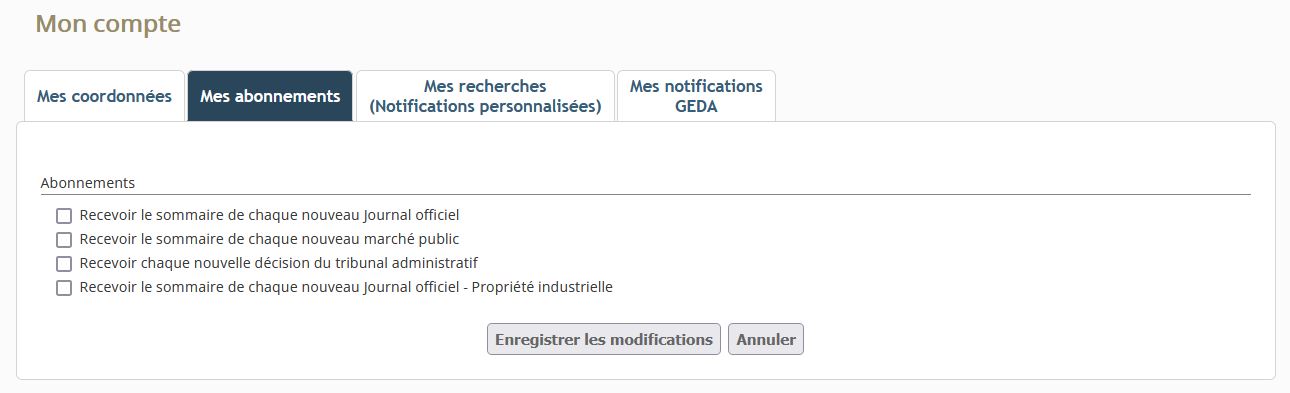Click the Mon compte page heading
Viewport: 1290px width, 393px height.
pyautogui.click(x=108, y=24)
